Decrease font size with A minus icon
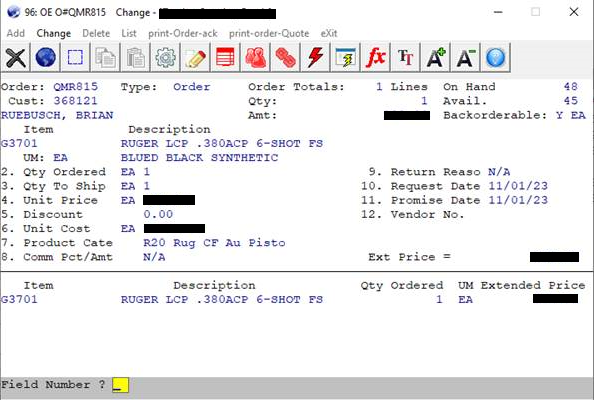 coord(465,58)
